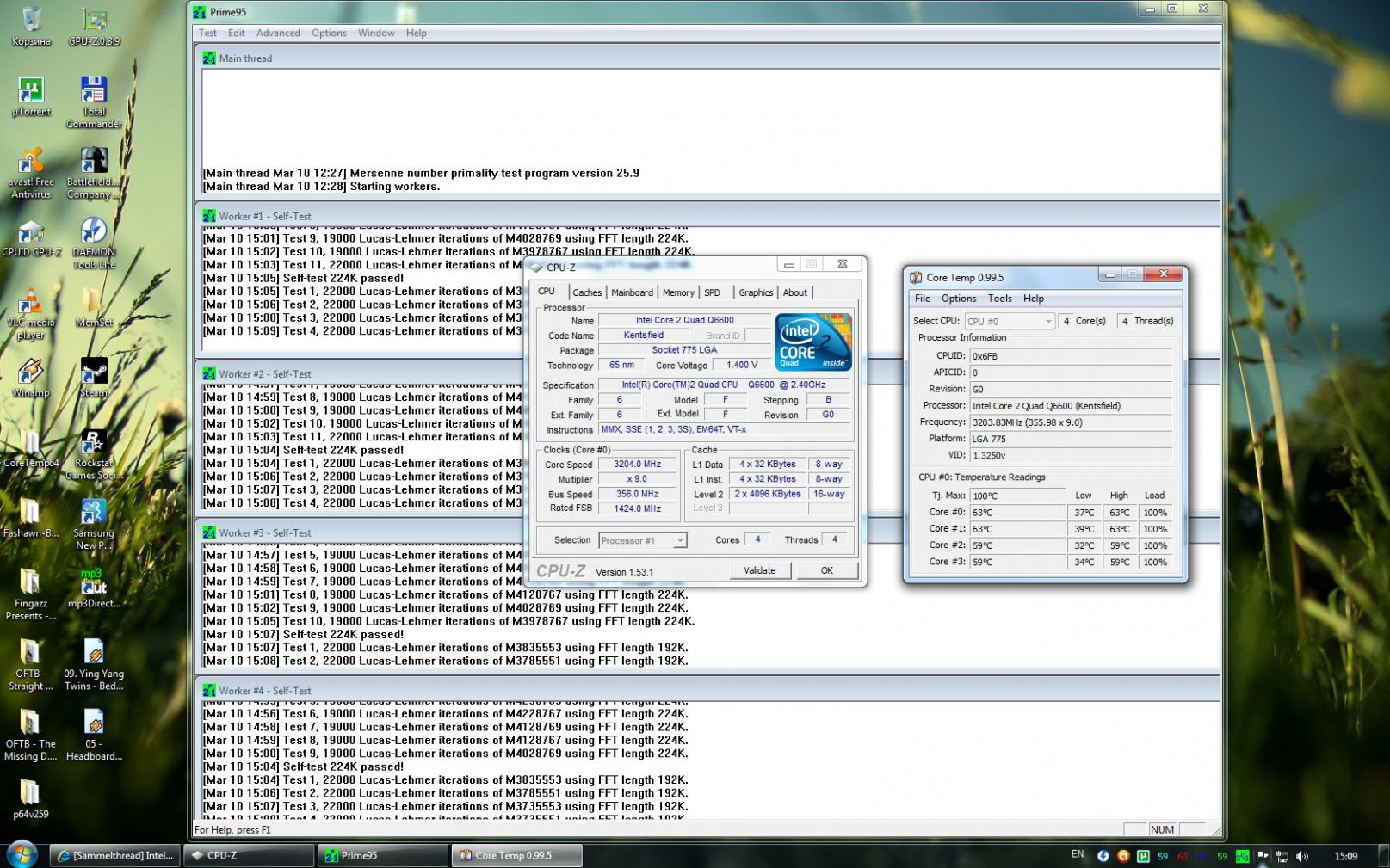Expand the Processor #1 selection dropdown
This screenshot has height=868, width=1390.
point(642,540)
